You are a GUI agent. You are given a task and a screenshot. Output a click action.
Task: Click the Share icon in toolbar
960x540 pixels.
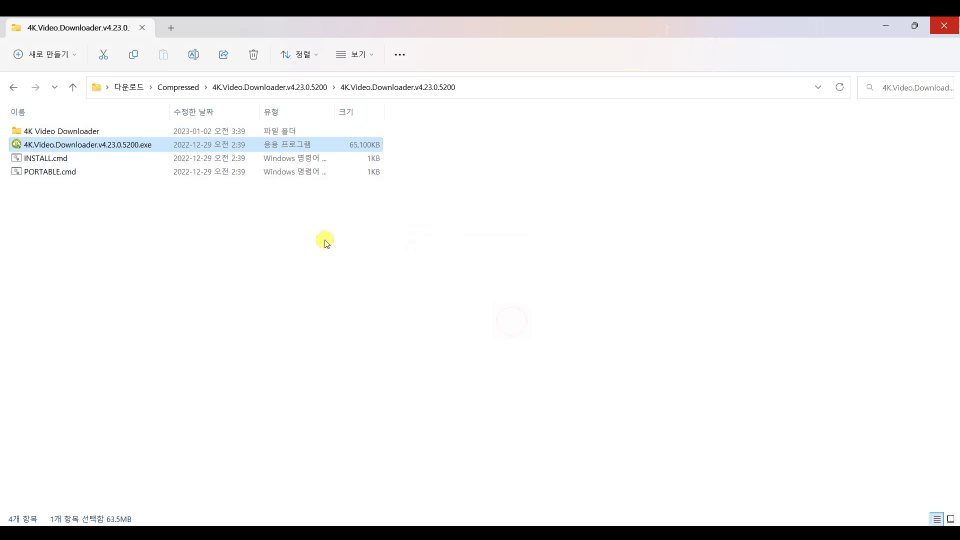[x=223, y=54]
